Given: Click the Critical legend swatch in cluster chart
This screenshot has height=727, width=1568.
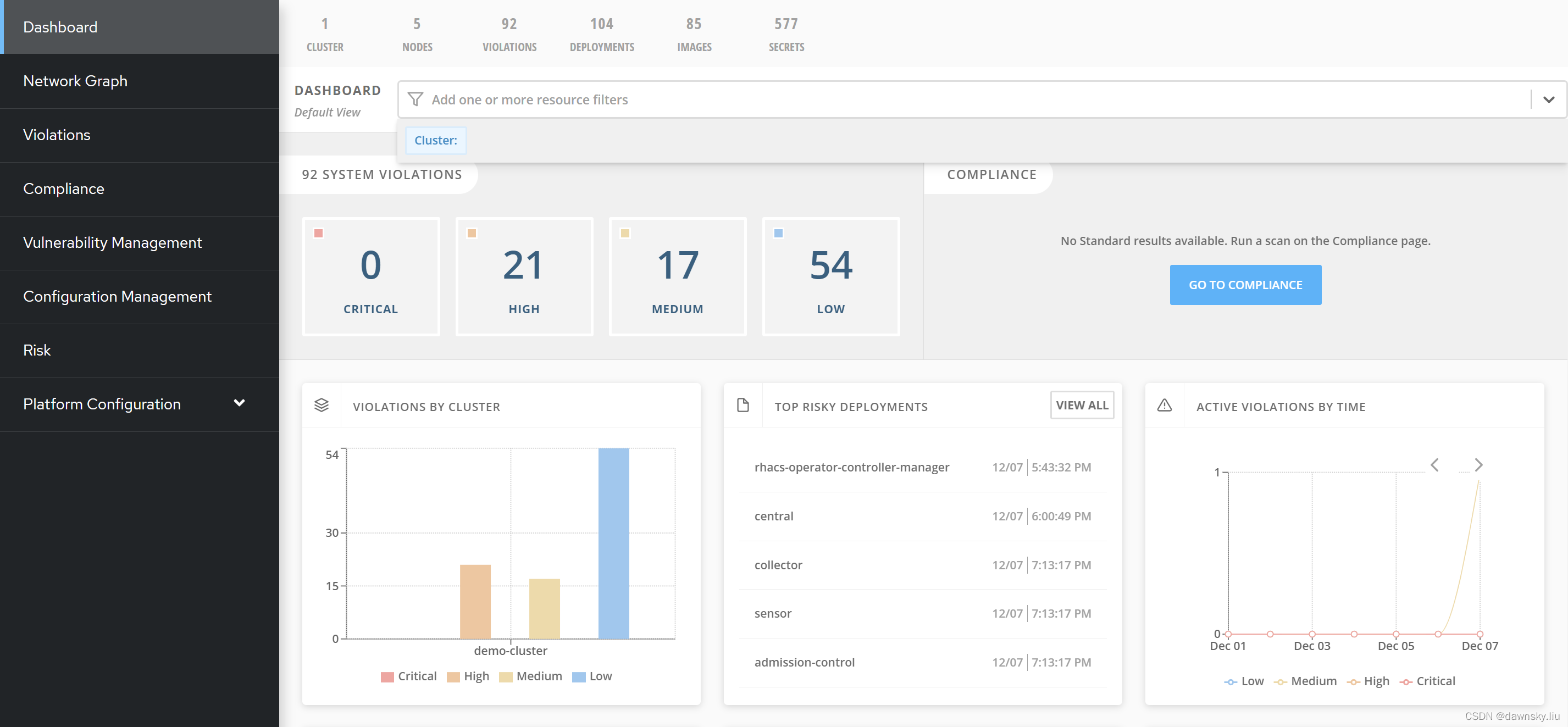Looking at the screenshot, I should [387, 676].
